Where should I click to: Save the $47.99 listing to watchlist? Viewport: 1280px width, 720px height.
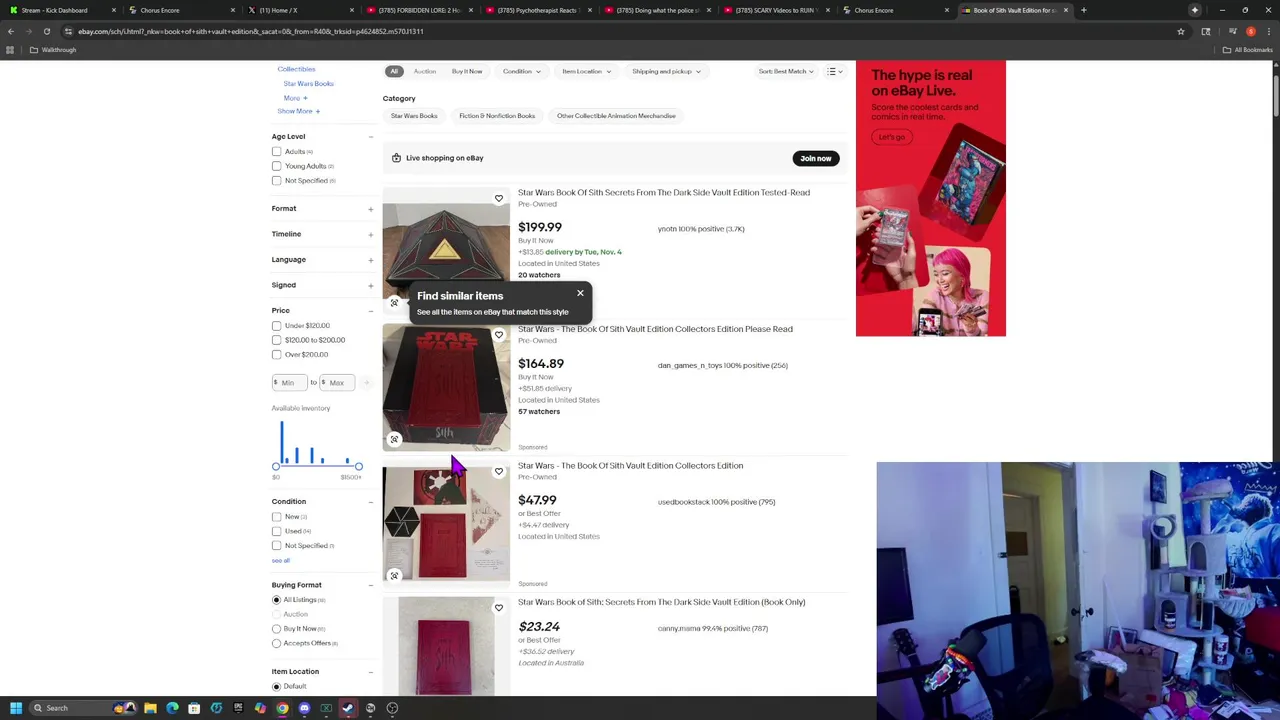pos(499,471)
